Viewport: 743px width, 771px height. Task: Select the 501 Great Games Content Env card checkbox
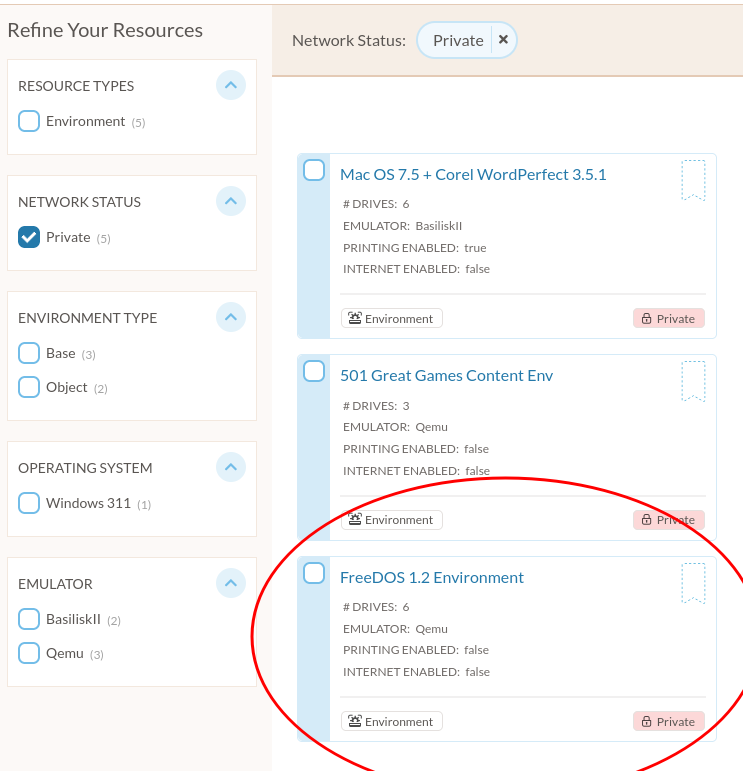click(314, 371)
